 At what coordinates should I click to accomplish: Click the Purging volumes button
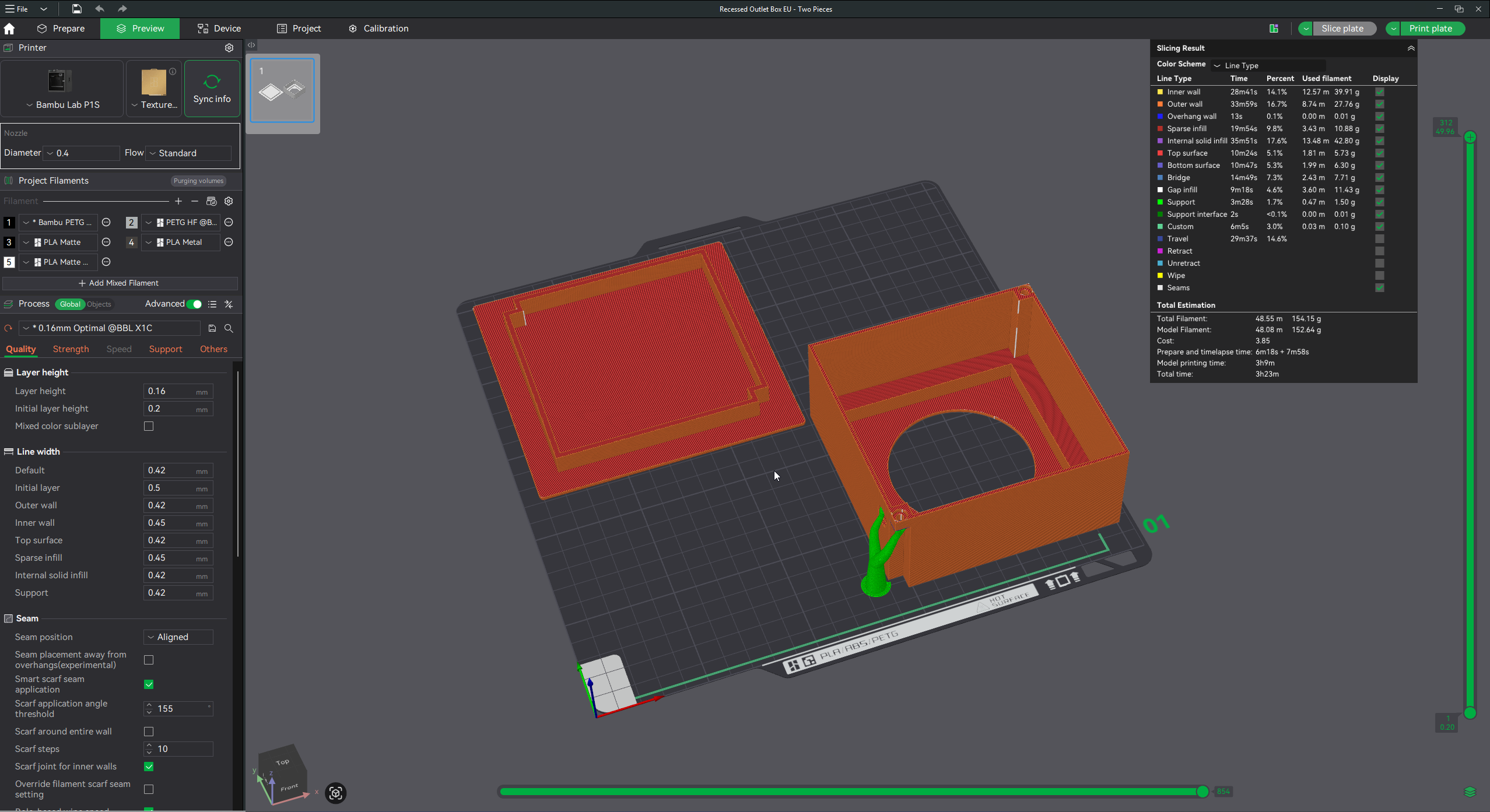pos(198,181)
